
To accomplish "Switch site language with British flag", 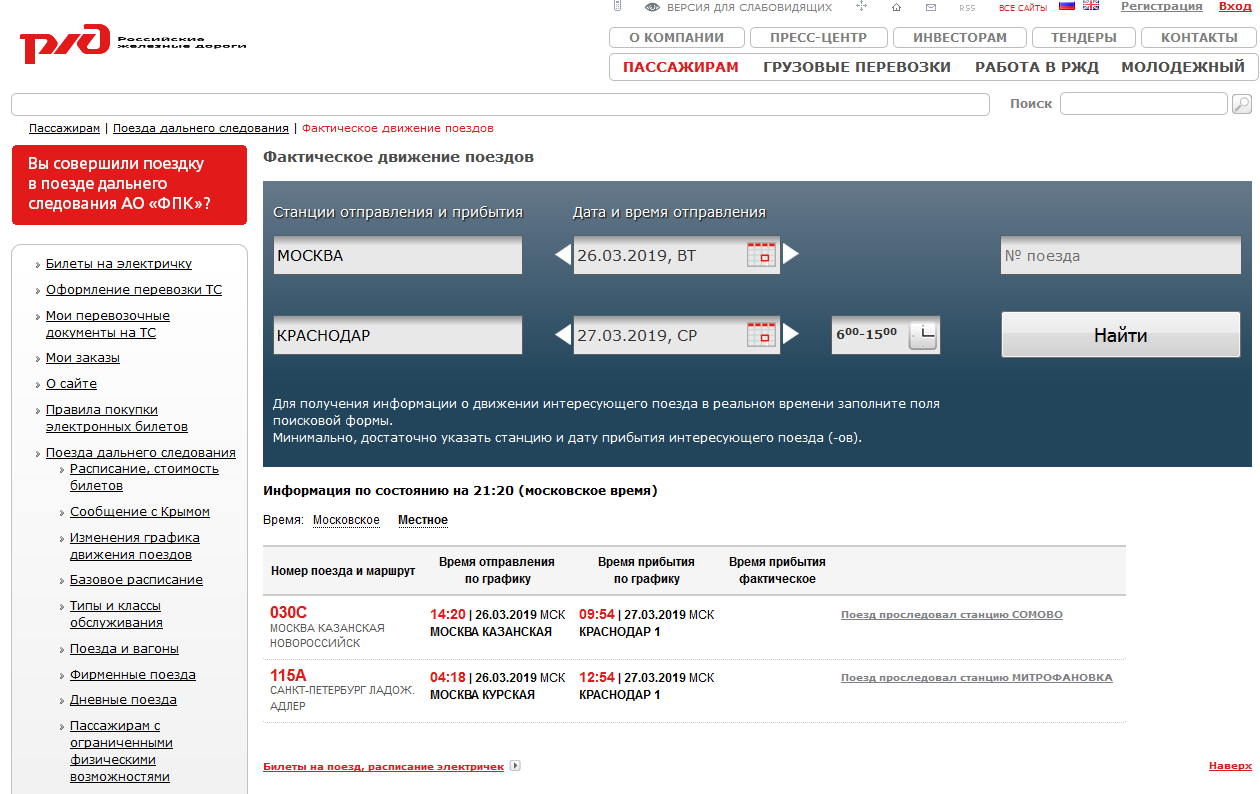I will pyautogui.click(x=1091, y=6).
